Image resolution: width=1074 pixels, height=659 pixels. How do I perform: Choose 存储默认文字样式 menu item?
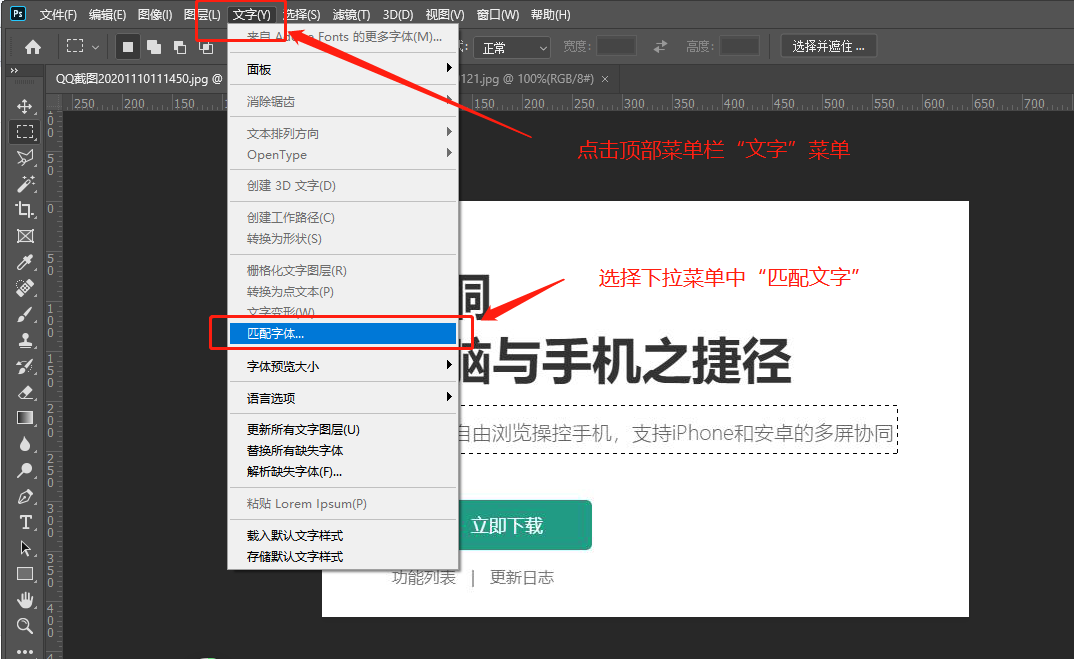pyautogui.click(x=343, y=556)
